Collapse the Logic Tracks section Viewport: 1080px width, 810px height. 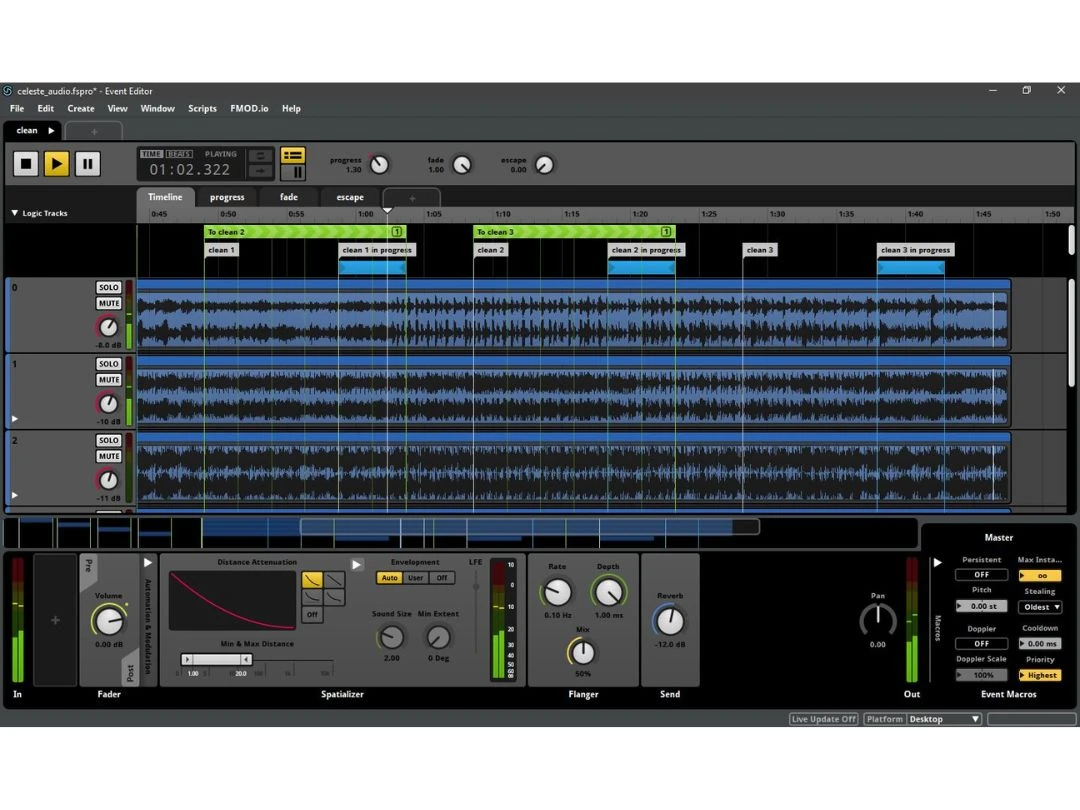click(15, 213)
